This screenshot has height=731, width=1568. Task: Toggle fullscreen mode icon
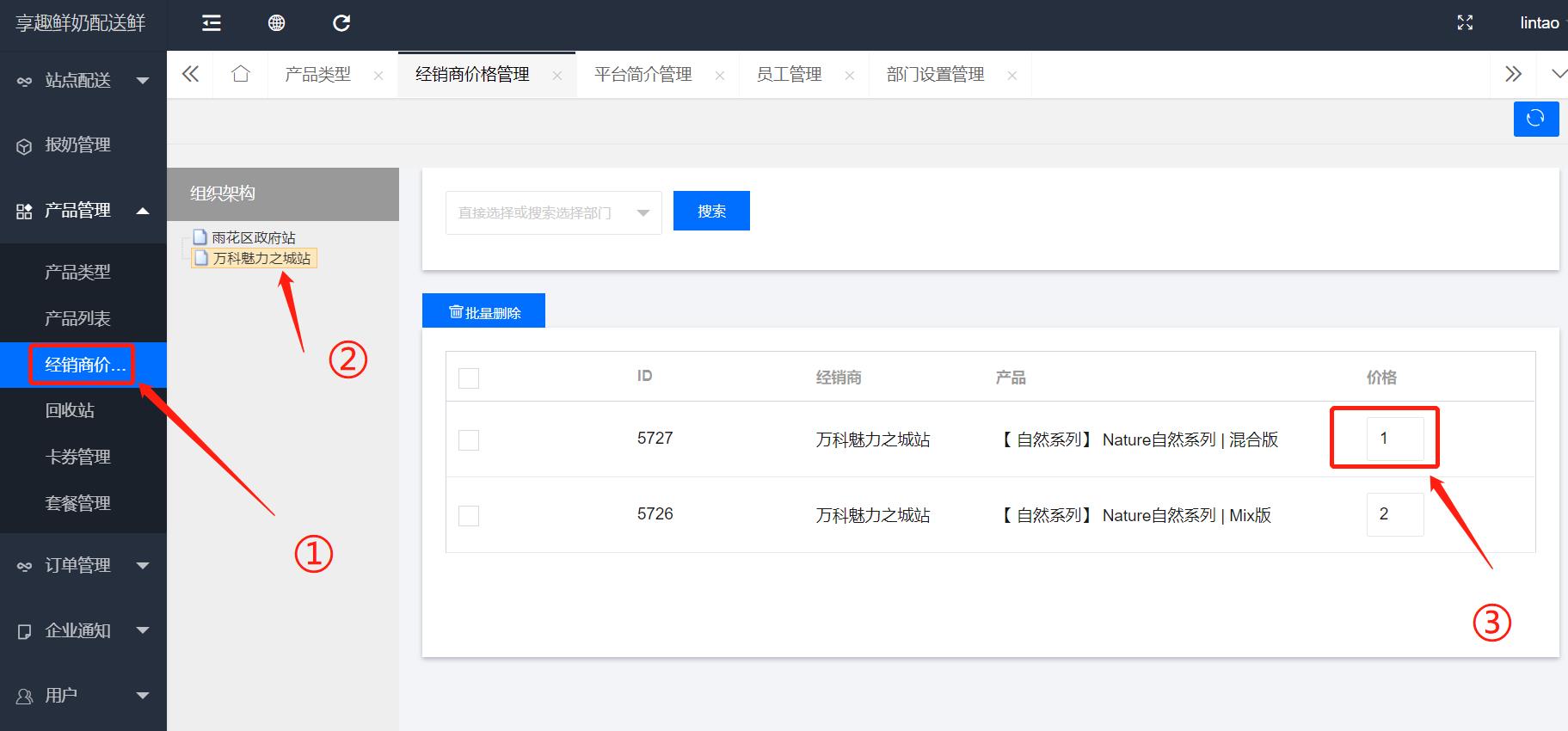click(1465, 23)
